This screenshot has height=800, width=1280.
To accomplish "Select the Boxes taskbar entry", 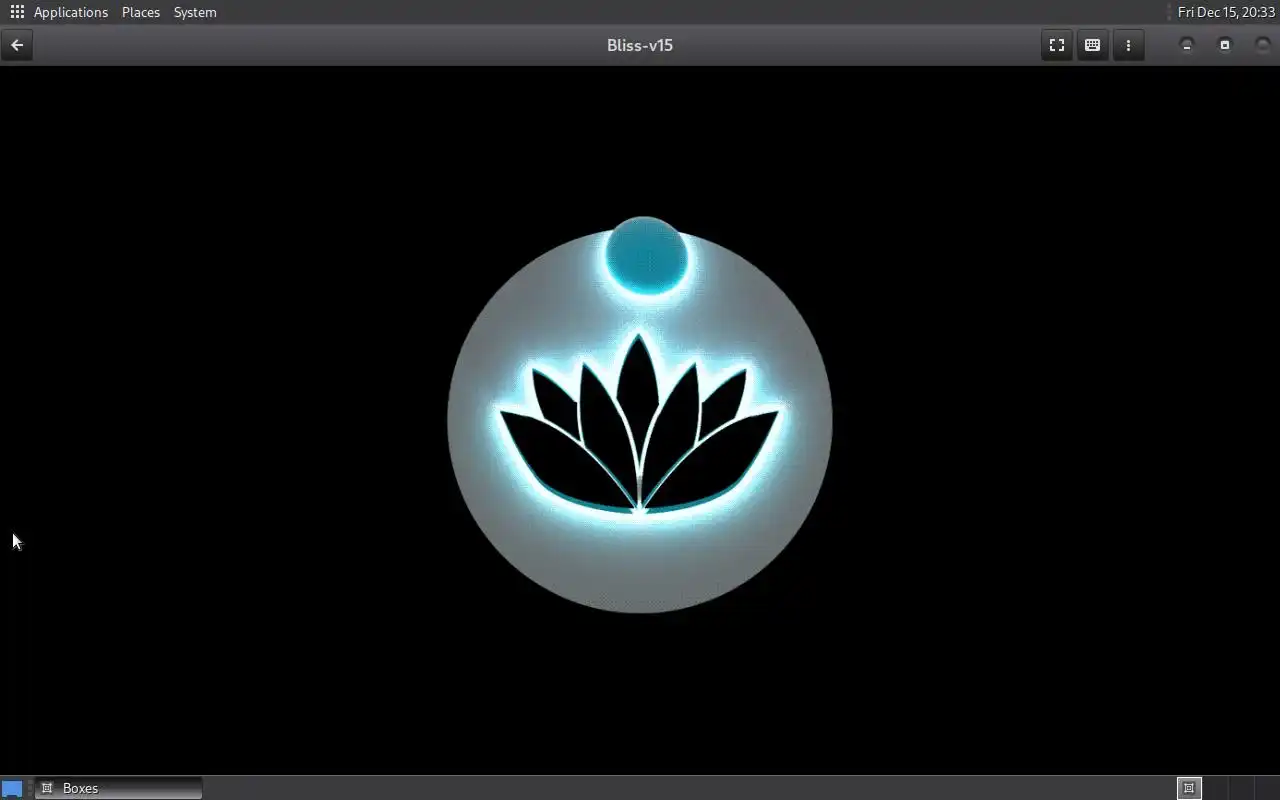I will click(118, 788).
